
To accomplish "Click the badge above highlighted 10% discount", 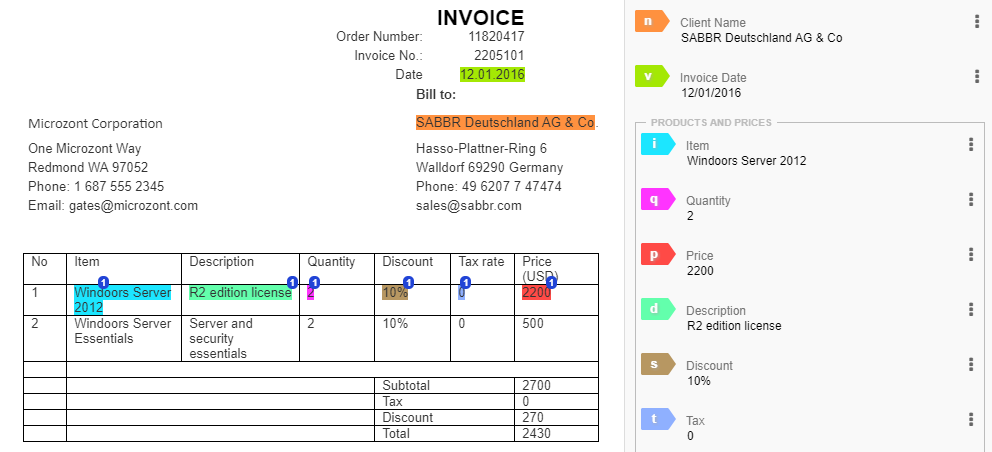I will click(409, 282).
